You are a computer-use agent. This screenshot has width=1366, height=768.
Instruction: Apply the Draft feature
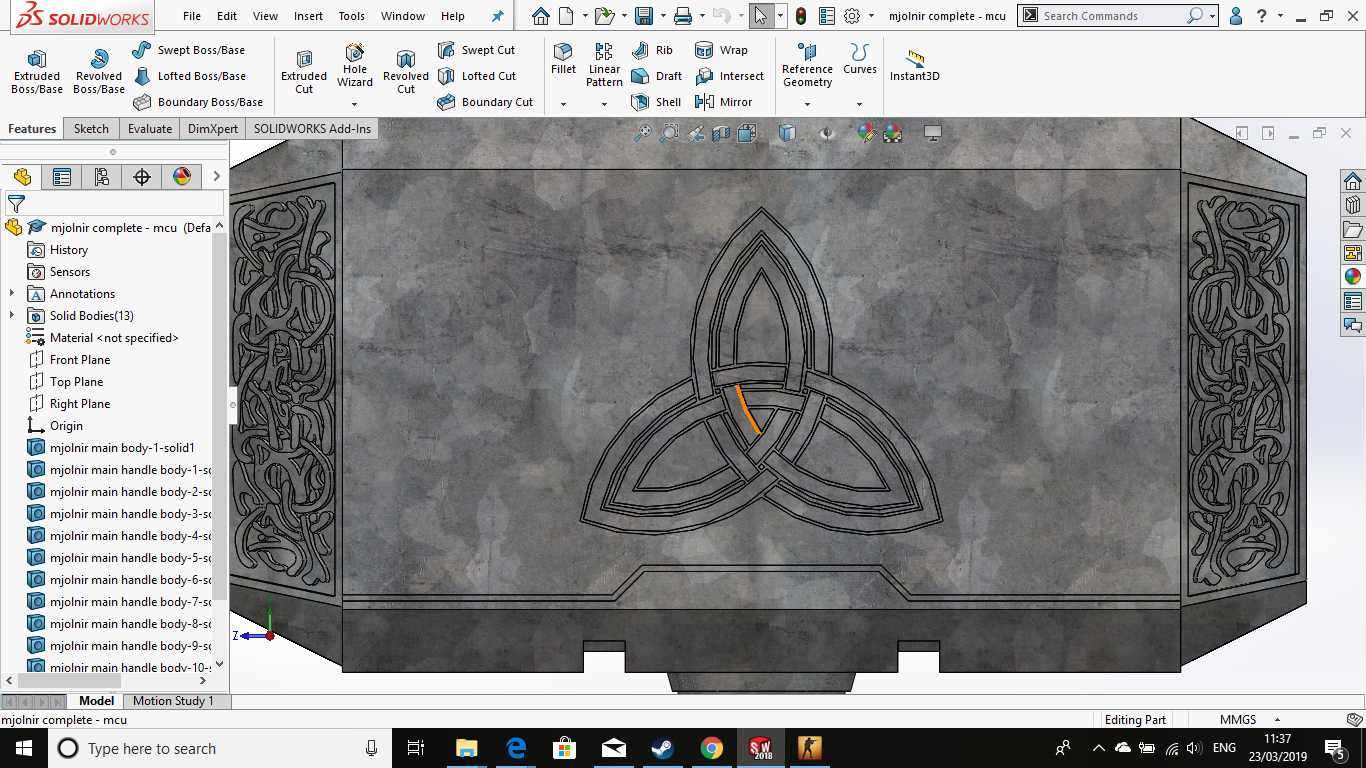tap(657, 76)
